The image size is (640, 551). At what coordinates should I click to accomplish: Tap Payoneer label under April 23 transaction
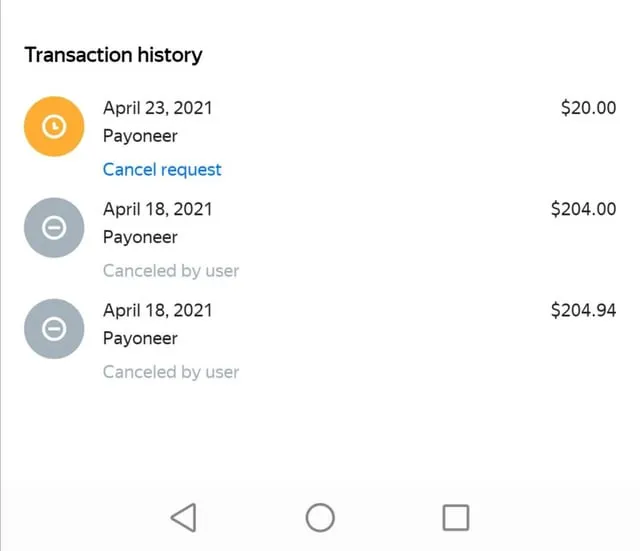pos(140,136)
